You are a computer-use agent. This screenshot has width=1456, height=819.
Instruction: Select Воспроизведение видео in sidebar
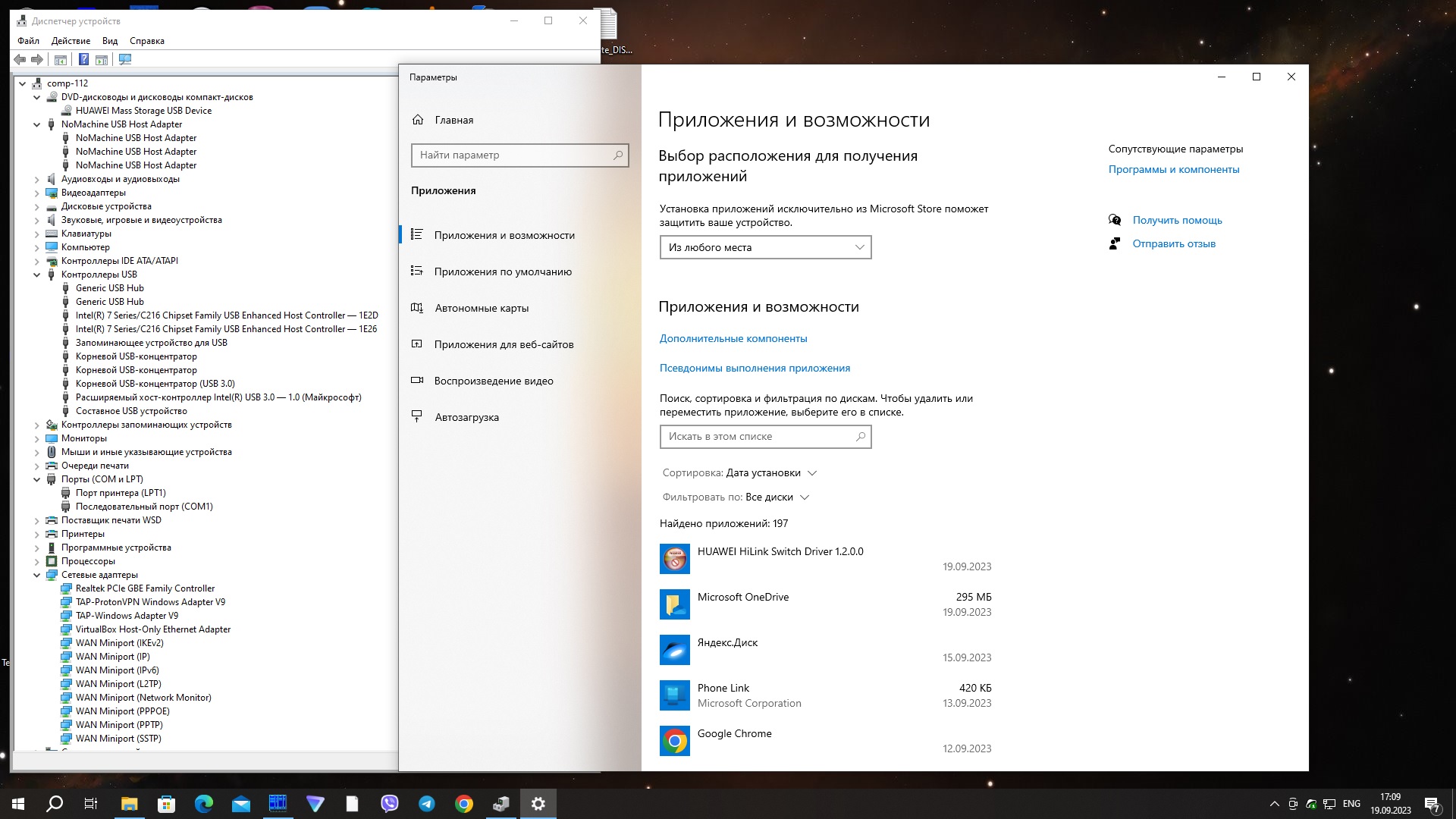coord(519,381)
